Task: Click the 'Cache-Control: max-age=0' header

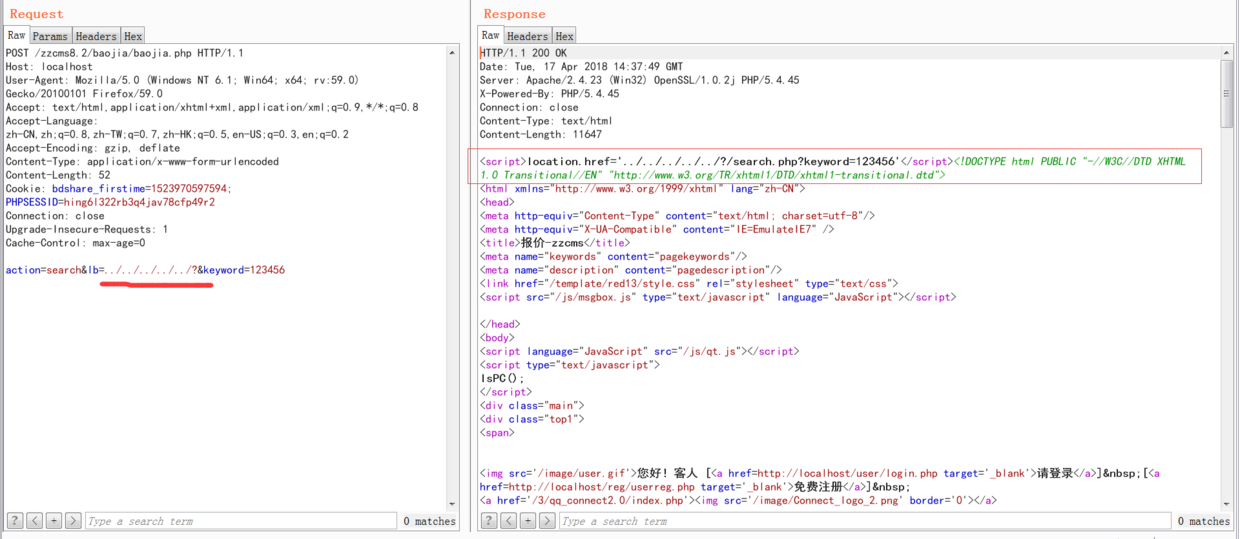Action: pos(75,243)
